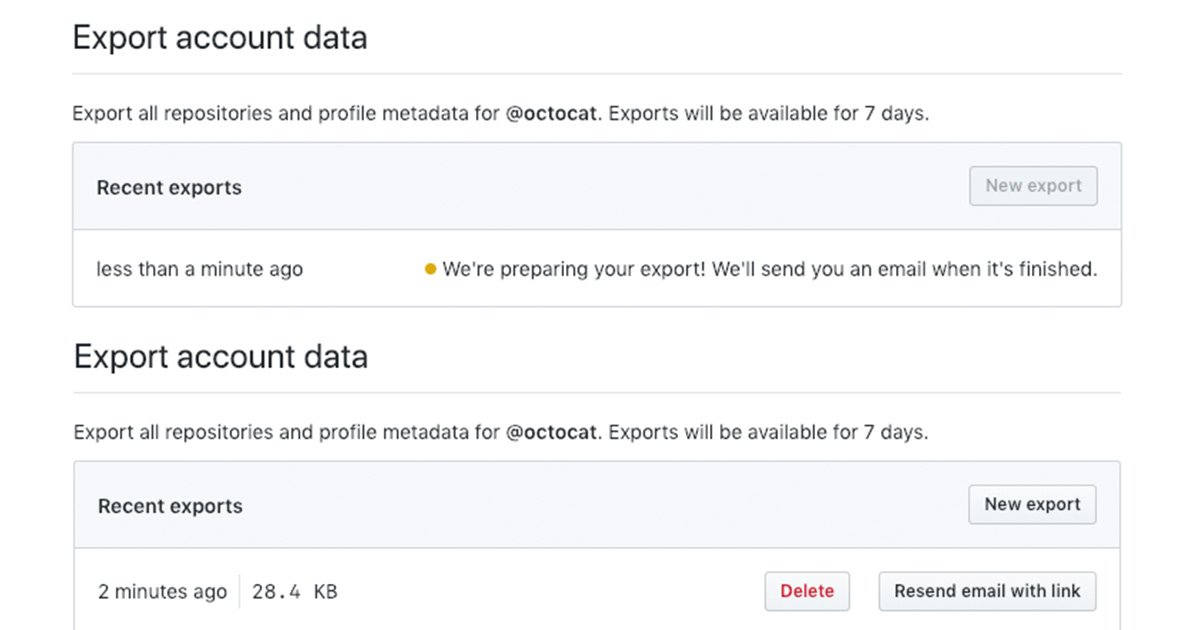Viewport: 1200px width, 630px height.
Task: Start a new export with the active button
Action: (x=1032, y=505)
